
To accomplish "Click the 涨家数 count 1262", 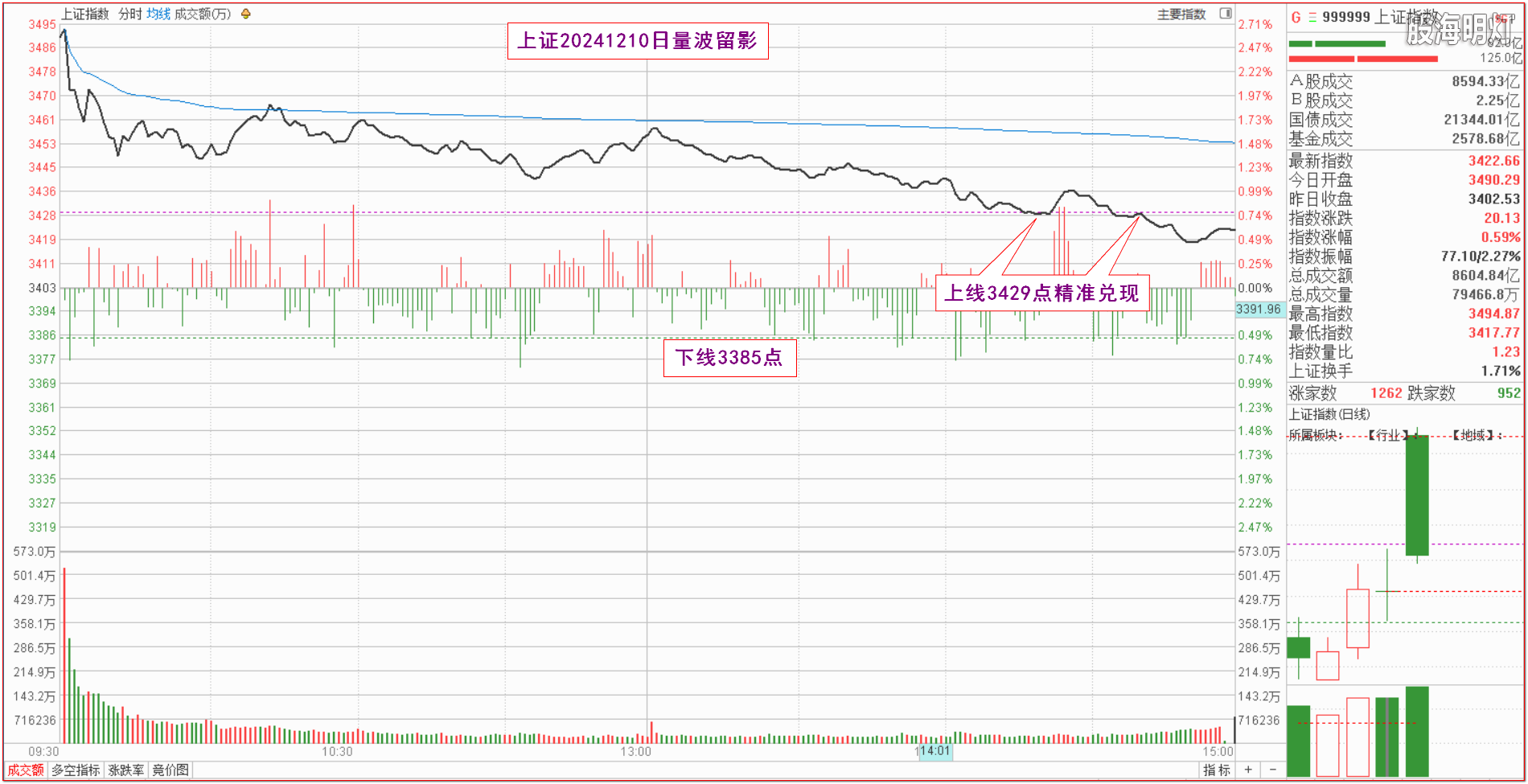I will pos(1386,393).
